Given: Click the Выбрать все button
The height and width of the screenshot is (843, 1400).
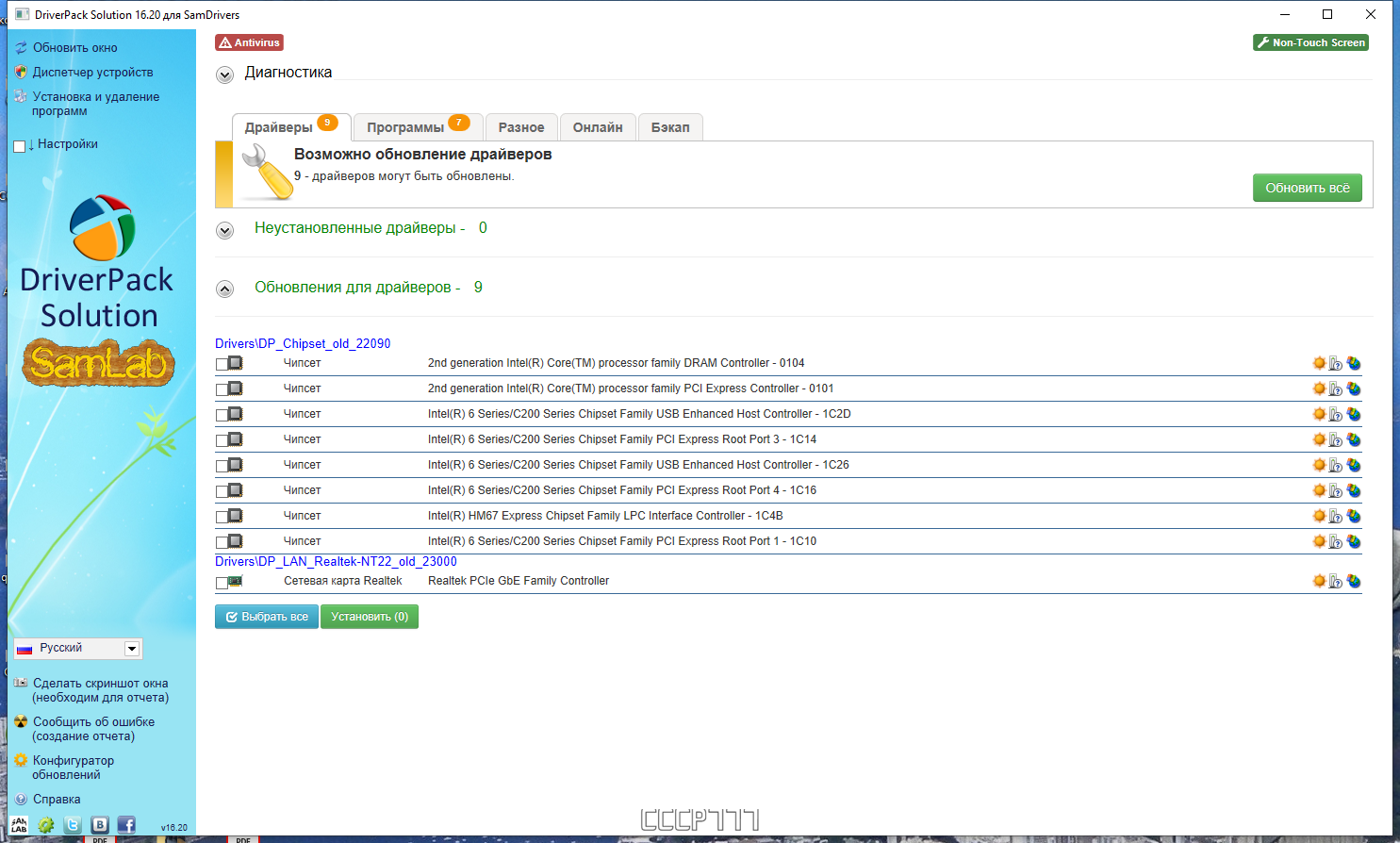Looking at the screenshot, I should pos(267,617).
